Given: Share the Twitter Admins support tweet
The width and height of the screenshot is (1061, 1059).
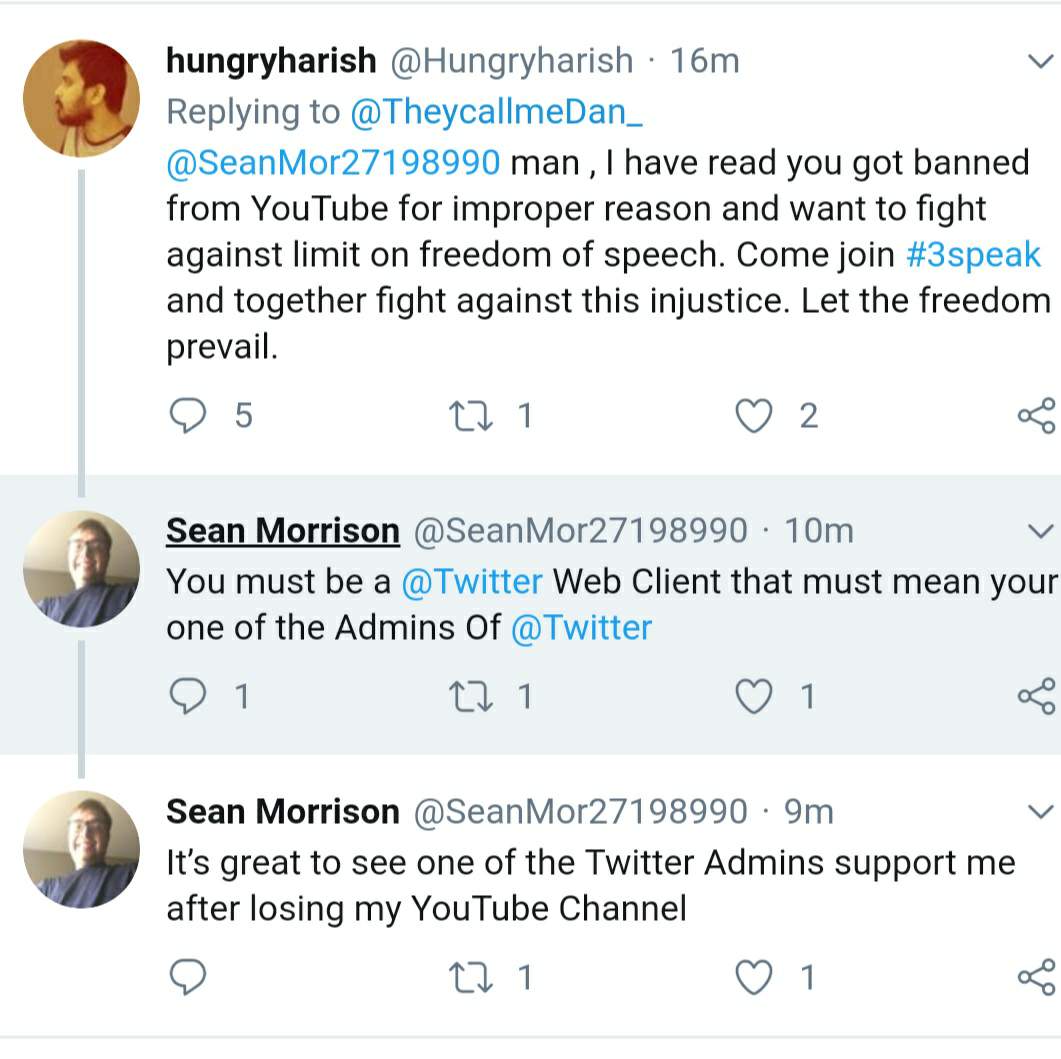Looking at the screenshot, I should (1035, 977).
